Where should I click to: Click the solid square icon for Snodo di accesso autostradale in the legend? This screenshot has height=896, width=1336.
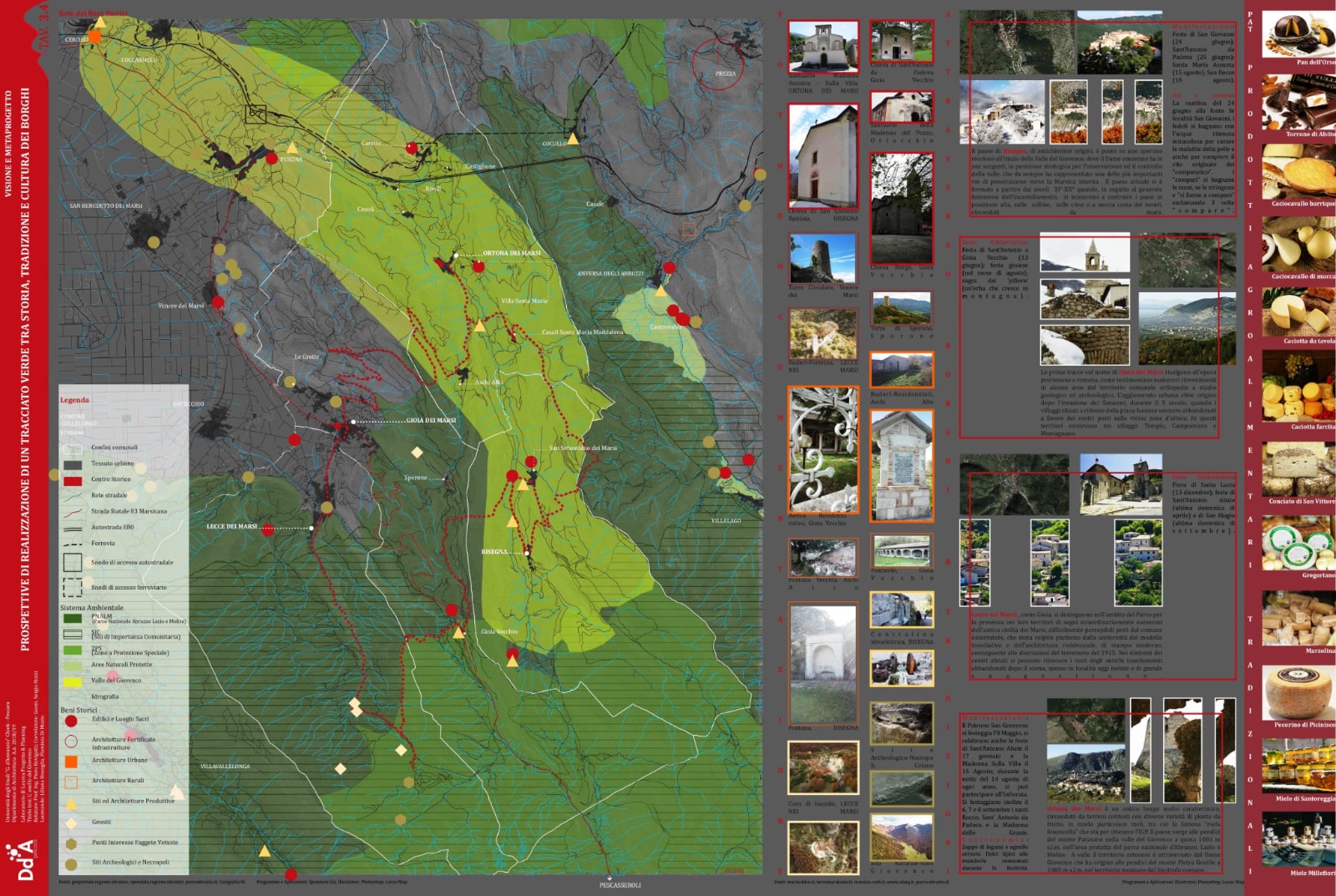click(72, 563)
